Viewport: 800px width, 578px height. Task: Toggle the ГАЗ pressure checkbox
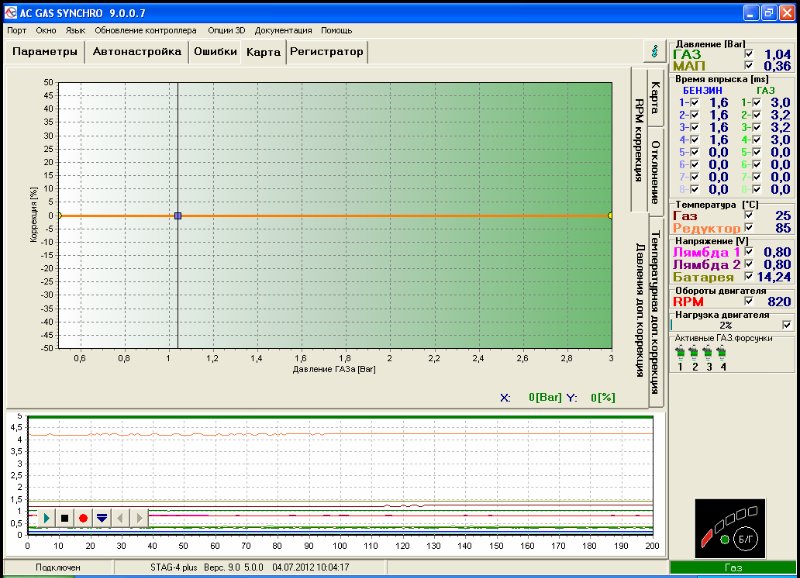[x=747, y=54]
